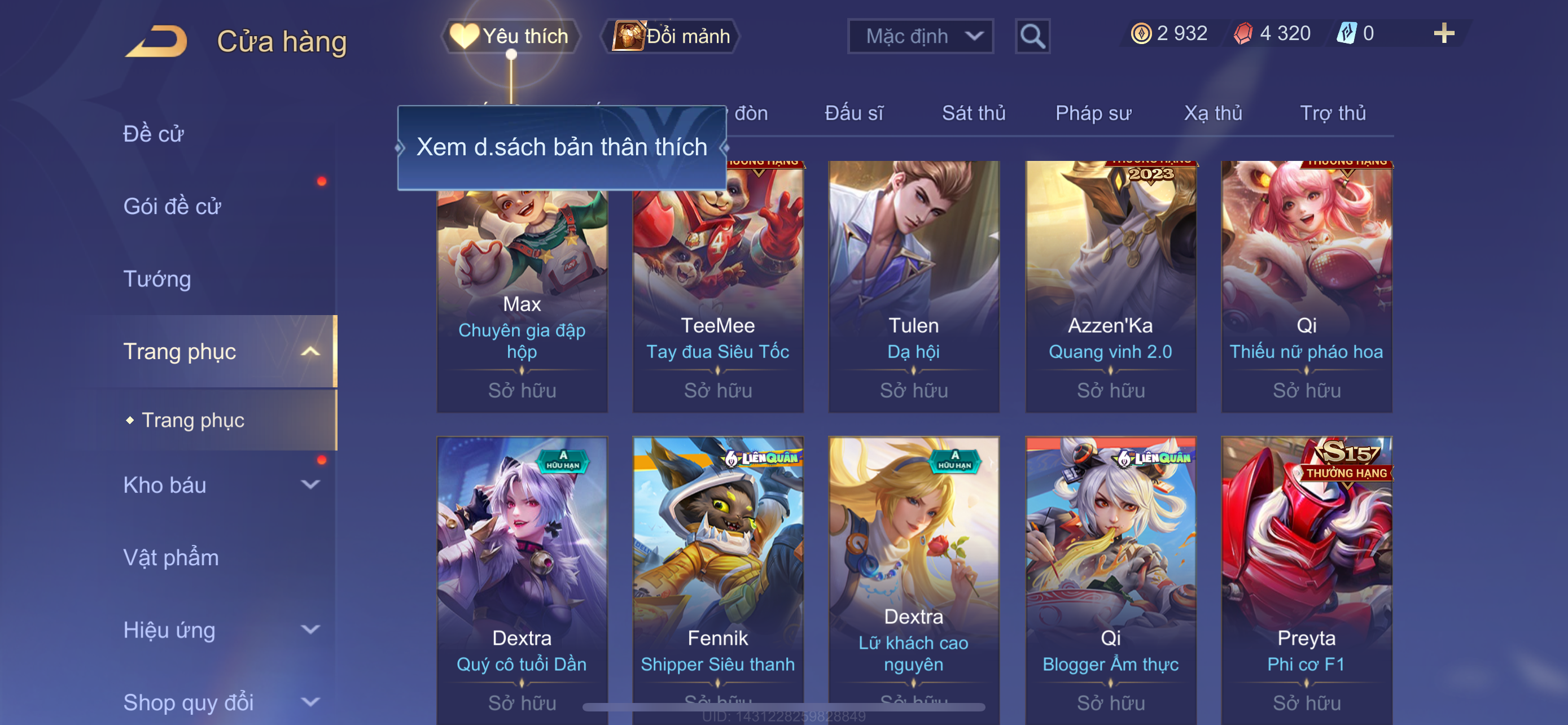
Task: Open the Mặc định sort dropdown
Action: tap(921, 36)
